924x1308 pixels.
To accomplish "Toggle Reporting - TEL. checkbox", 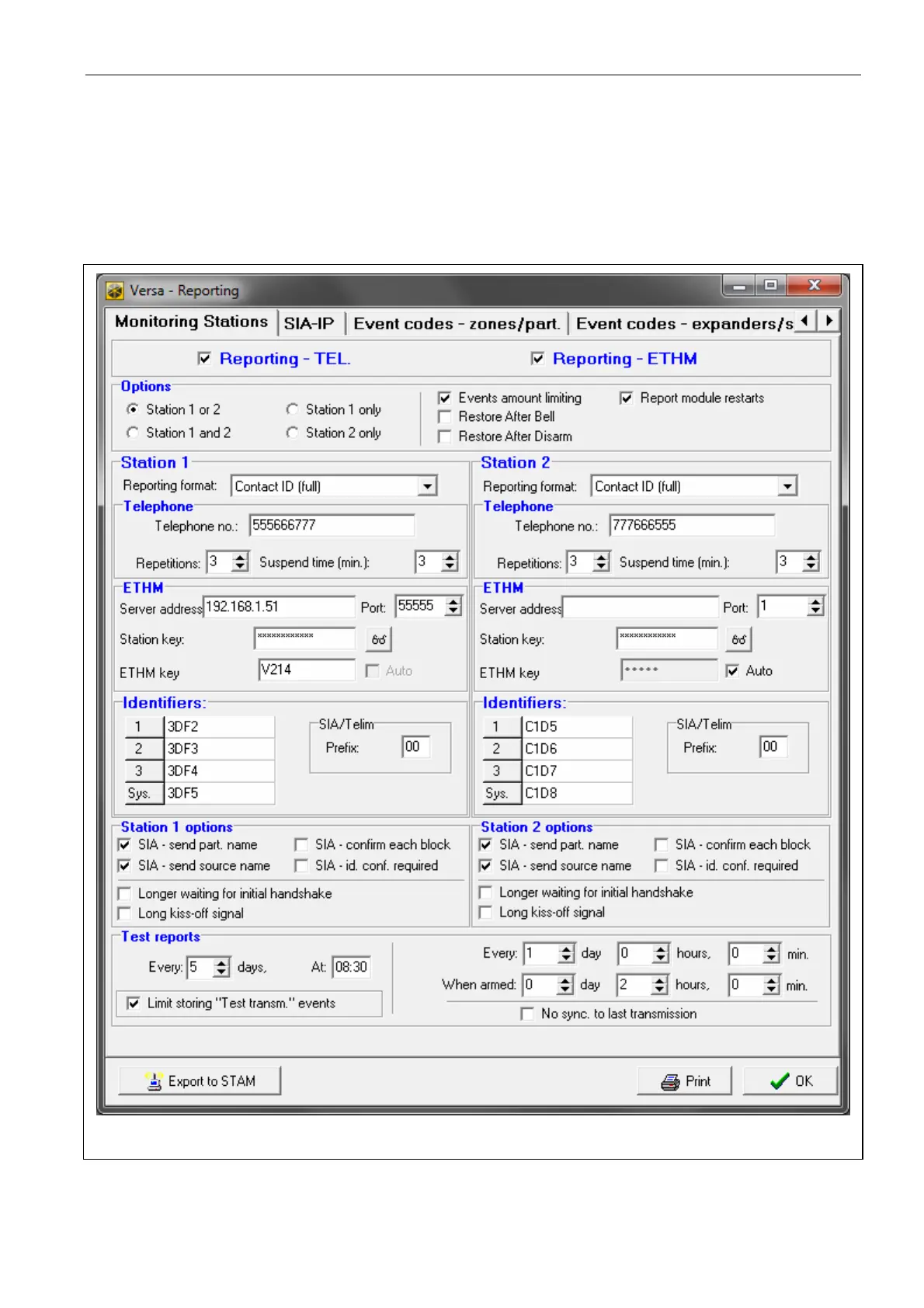I will pyautogui.click(x=205, y=358).
